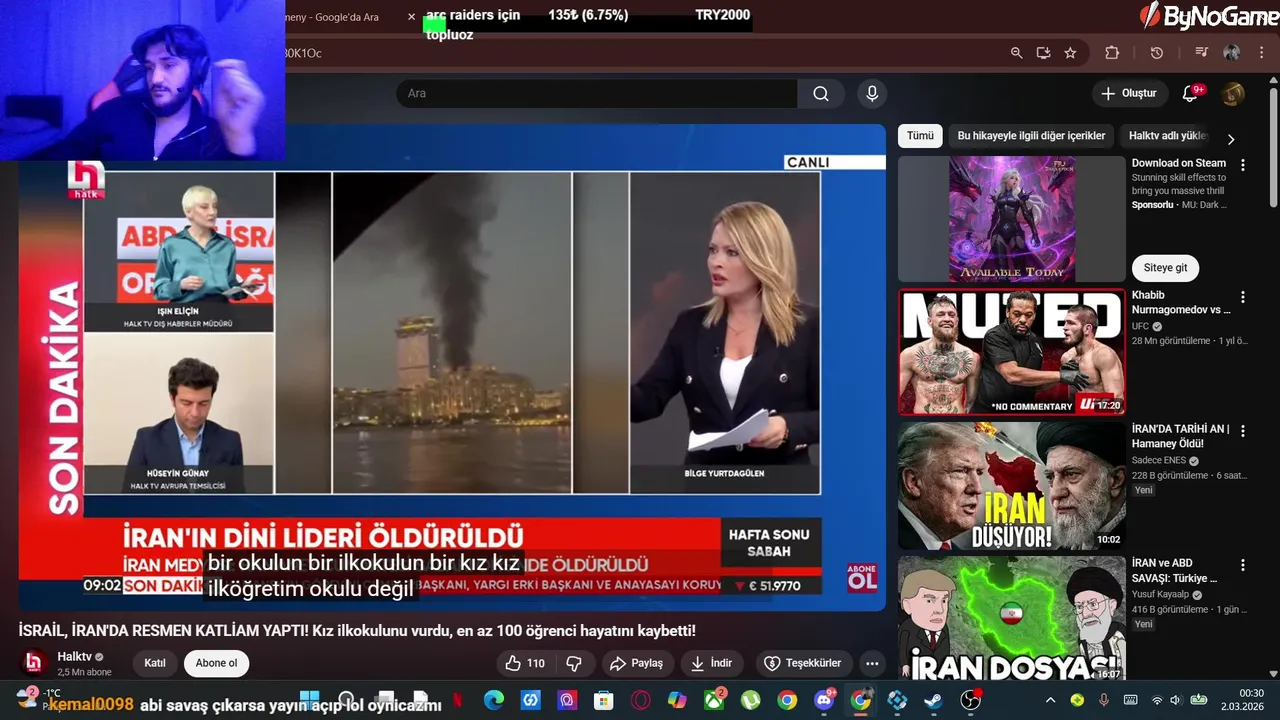Open Discord from the taskbar
Screen dimensions: 1280x720
click(824, 700)
